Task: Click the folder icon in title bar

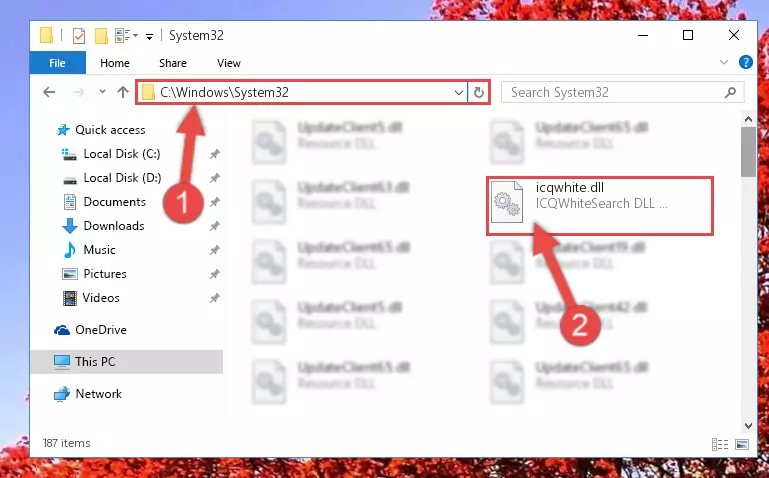Action: [x=46, y=35]
